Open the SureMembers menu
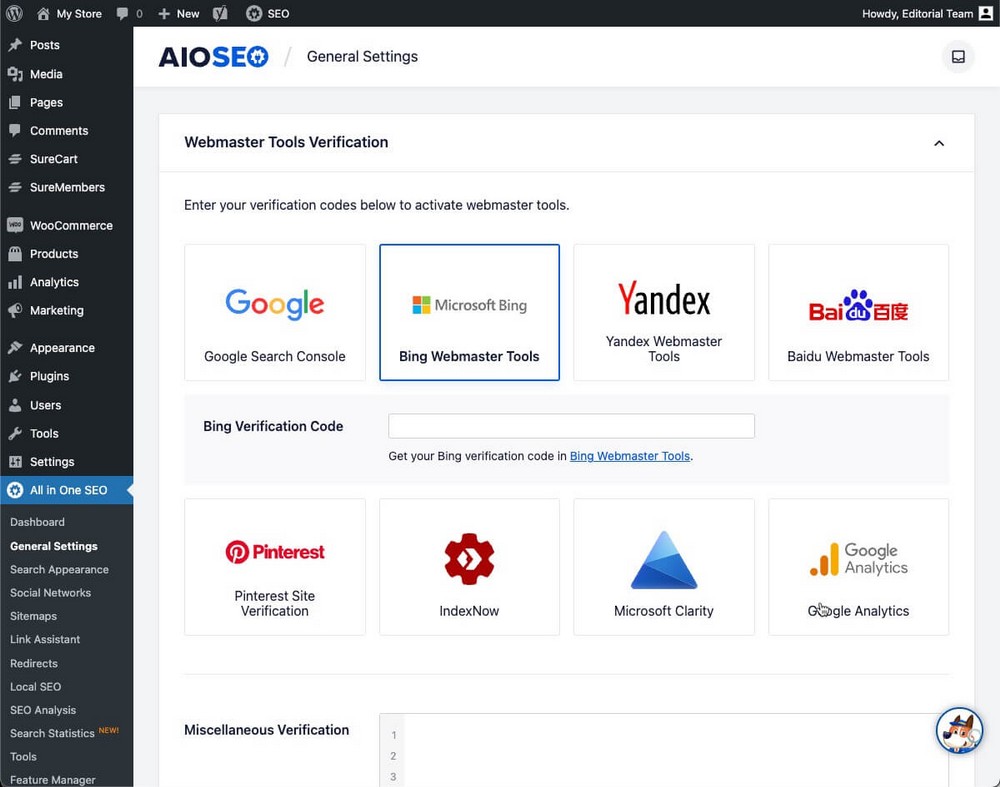 pyautogui.click(x=66, y=188)
